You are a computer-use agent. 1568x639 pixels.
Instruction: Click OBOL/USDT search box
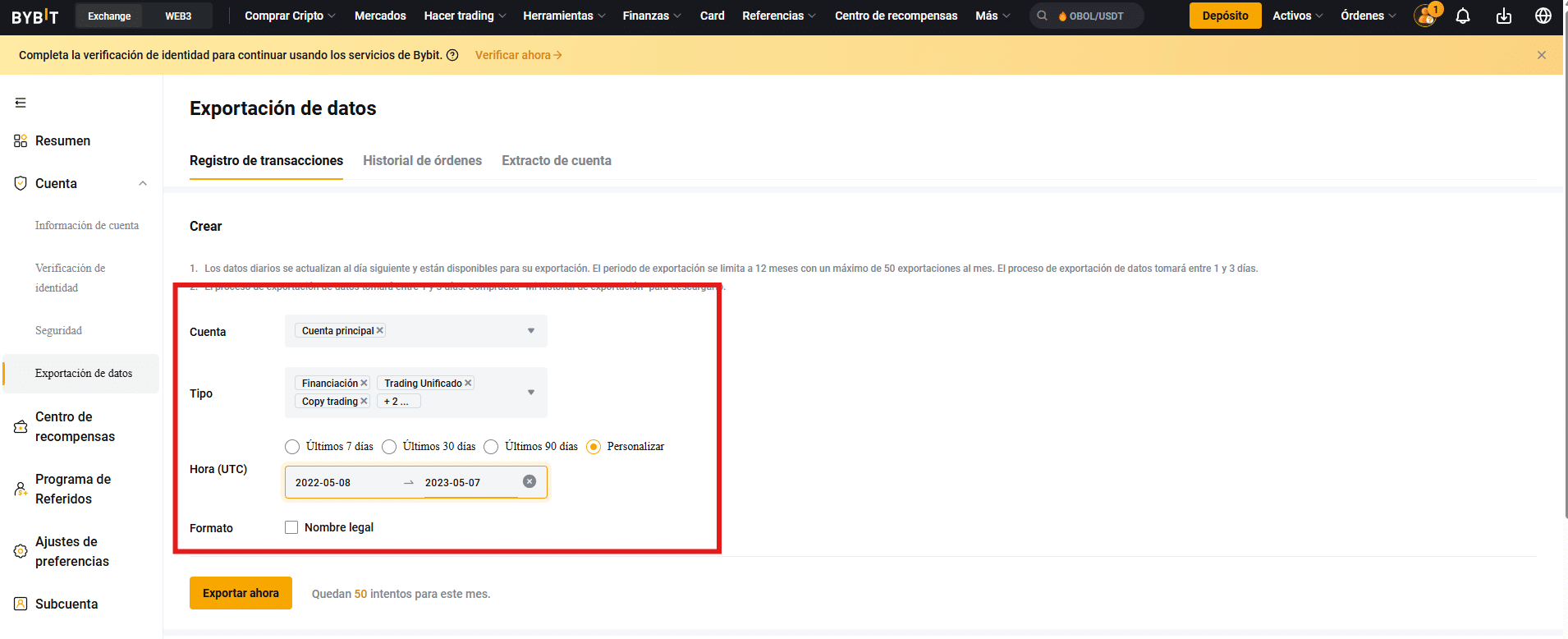click(x=1086, y=16)
